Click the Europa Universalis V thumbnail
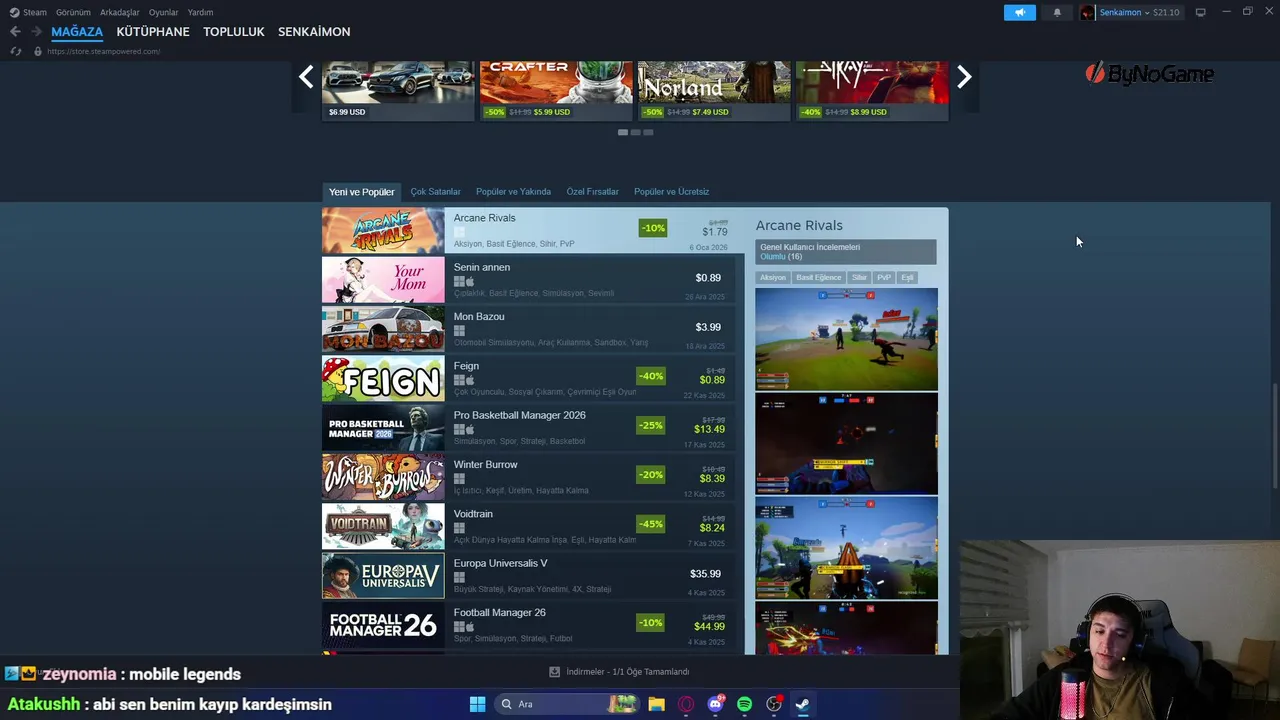The width and height of the screenshot is (1280, 720). (x=383, y=576)
